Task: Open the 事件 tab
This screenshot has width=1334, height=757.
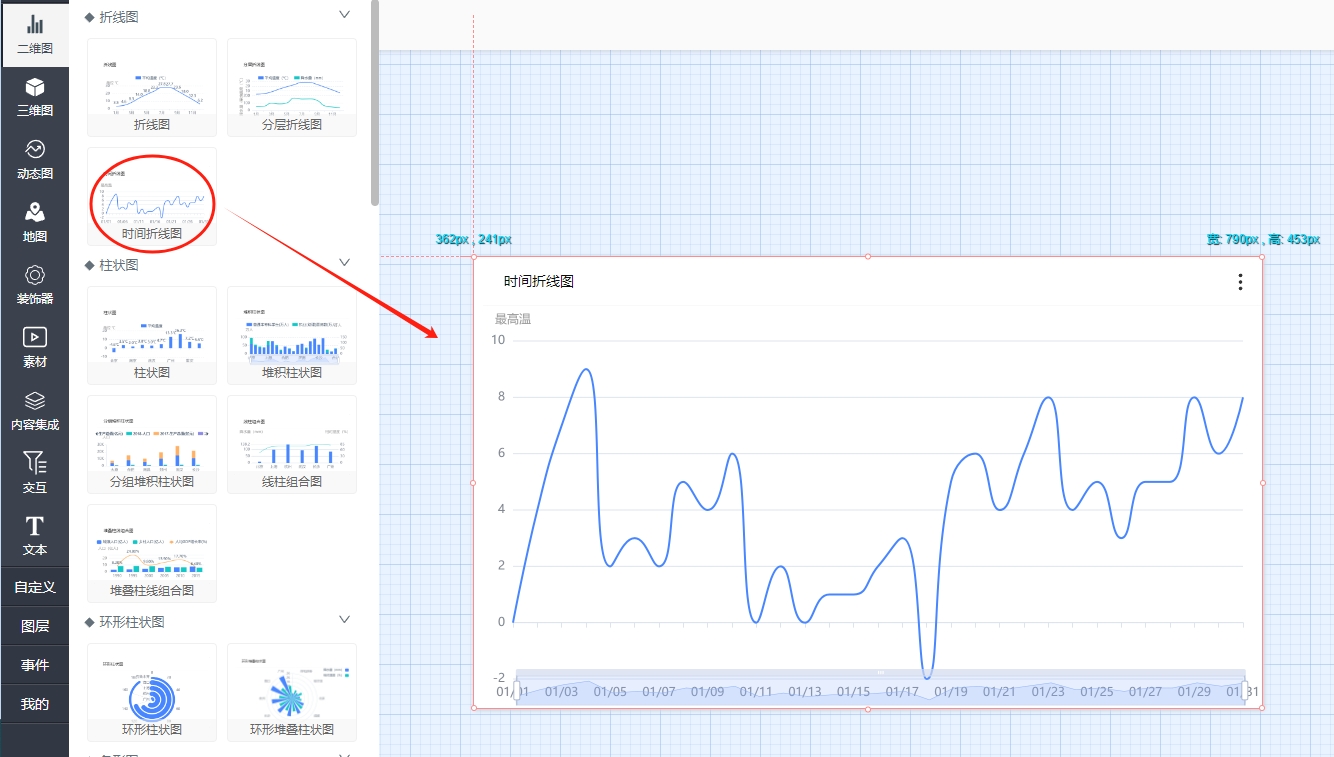Action: pyautogui.click(x=35, y=665)
